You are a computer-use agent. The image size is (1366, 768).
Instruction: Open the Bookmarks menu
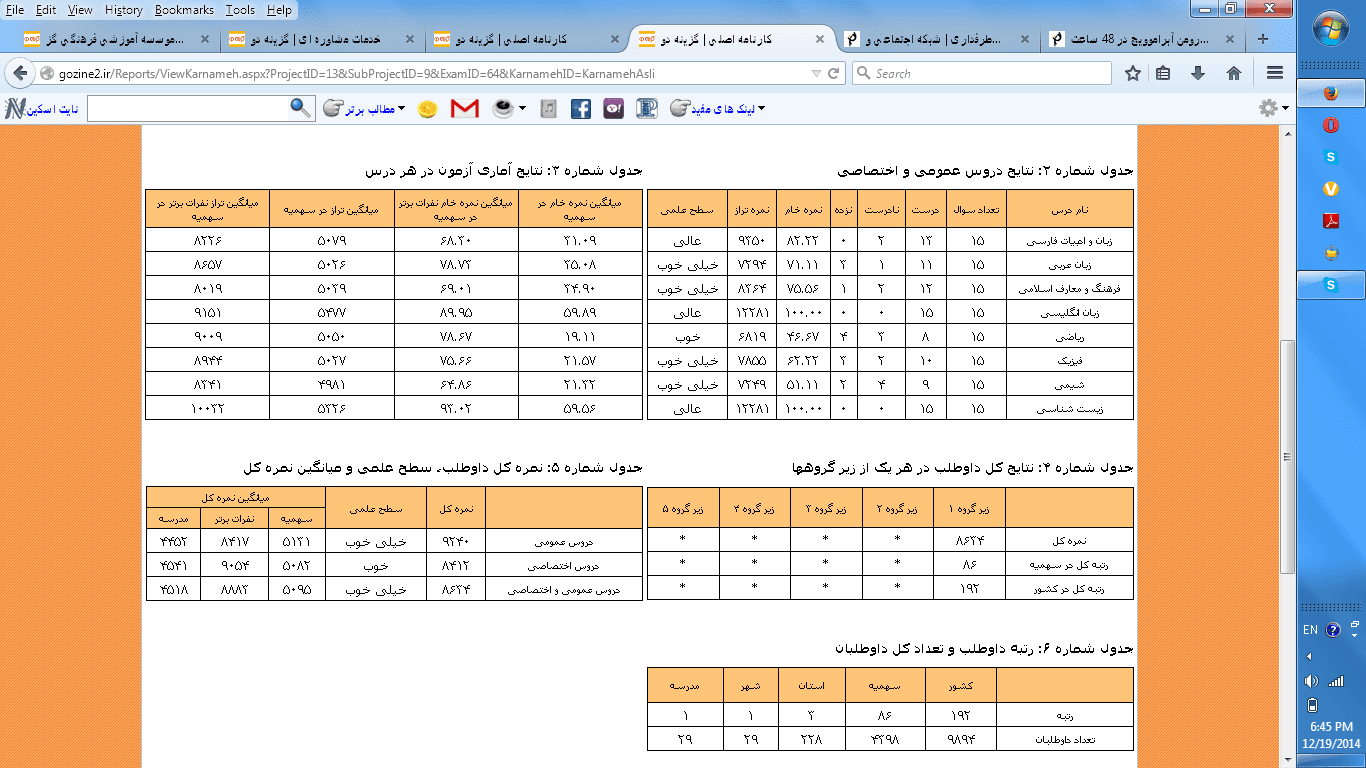(x=185, y=10)
